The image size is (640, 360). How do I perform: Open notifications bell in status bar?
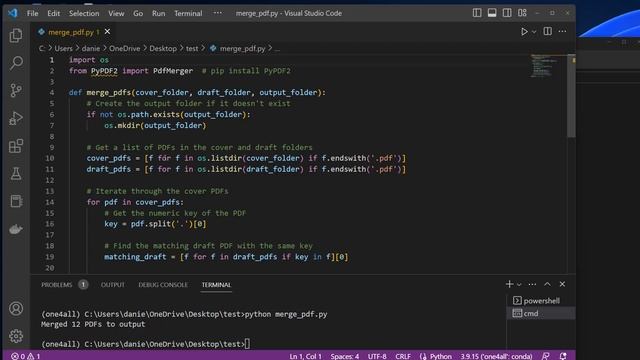click(x=563, y=356)
